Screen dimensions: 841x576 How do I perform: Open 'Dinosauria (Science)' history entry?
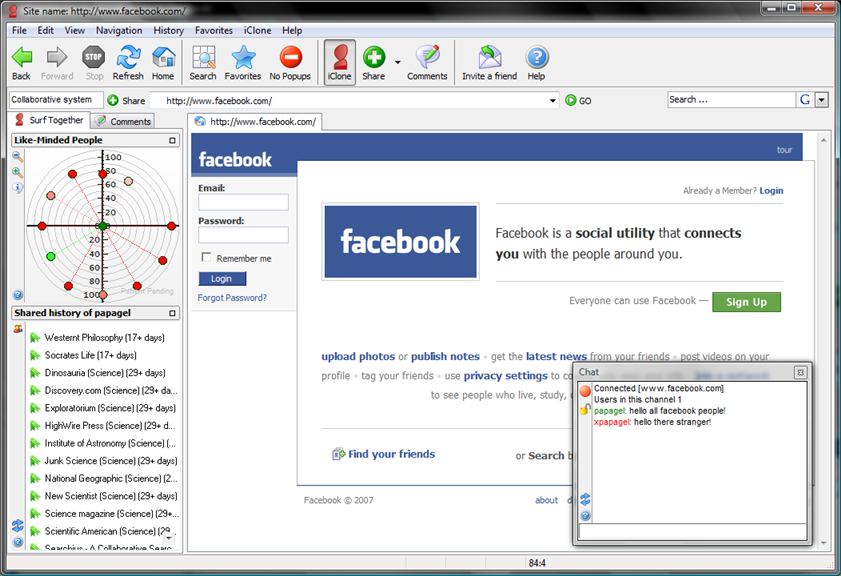tap(98, 373)
